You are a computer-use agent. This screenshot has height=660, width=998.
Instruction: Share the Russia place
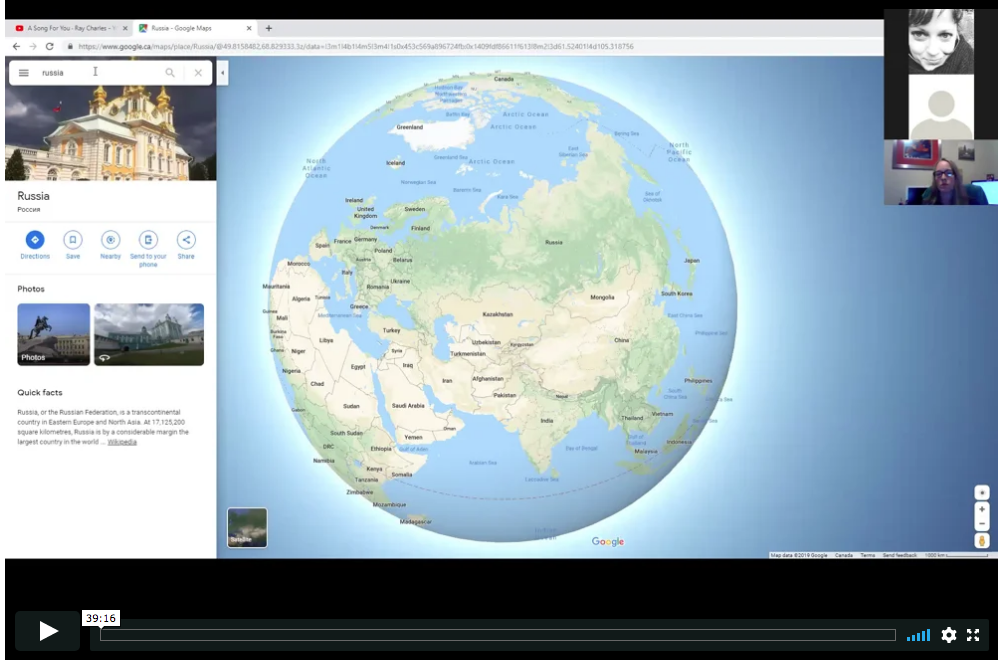(186, 245)
